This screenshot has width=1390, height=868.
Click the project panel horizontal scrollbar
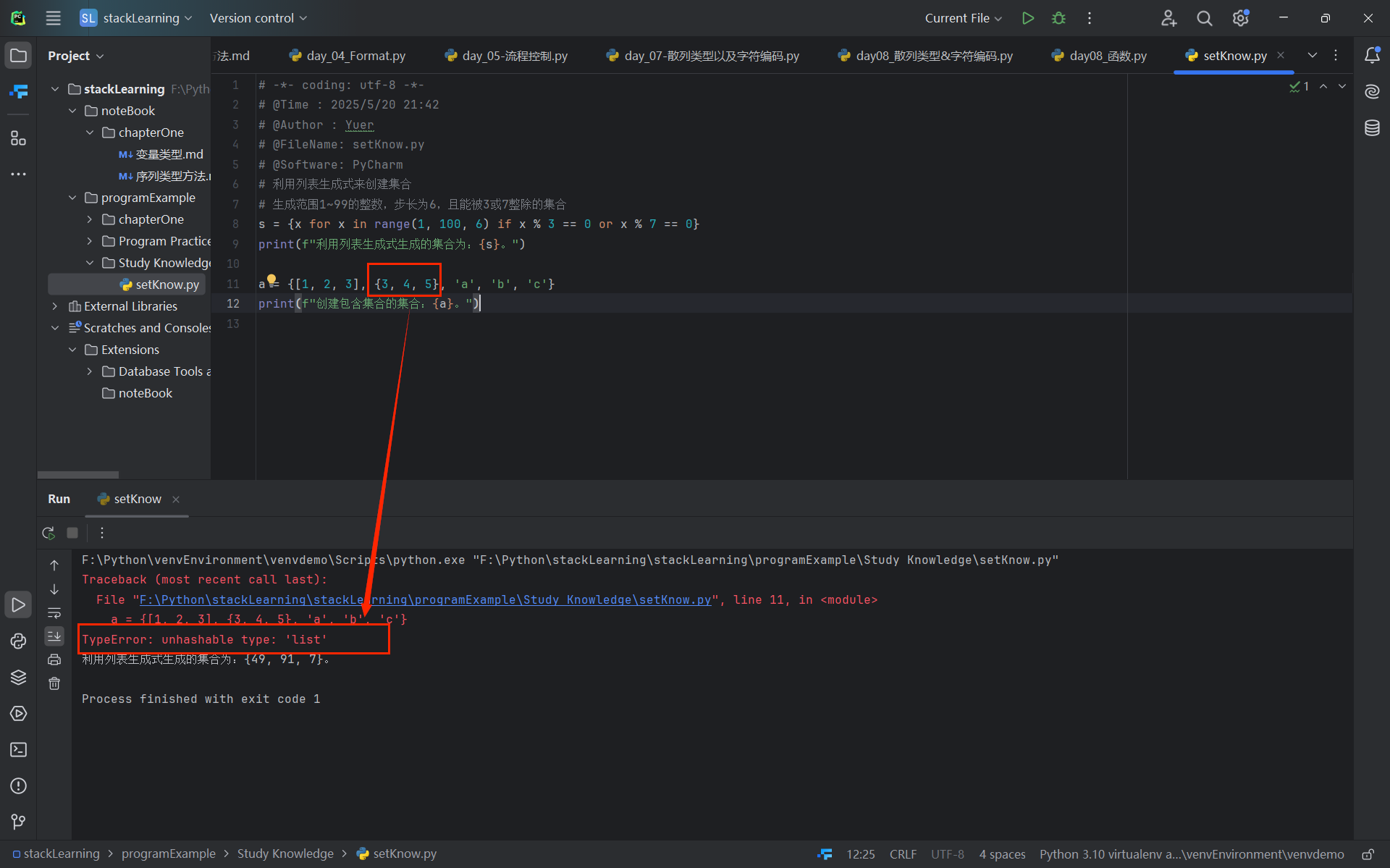77,475
